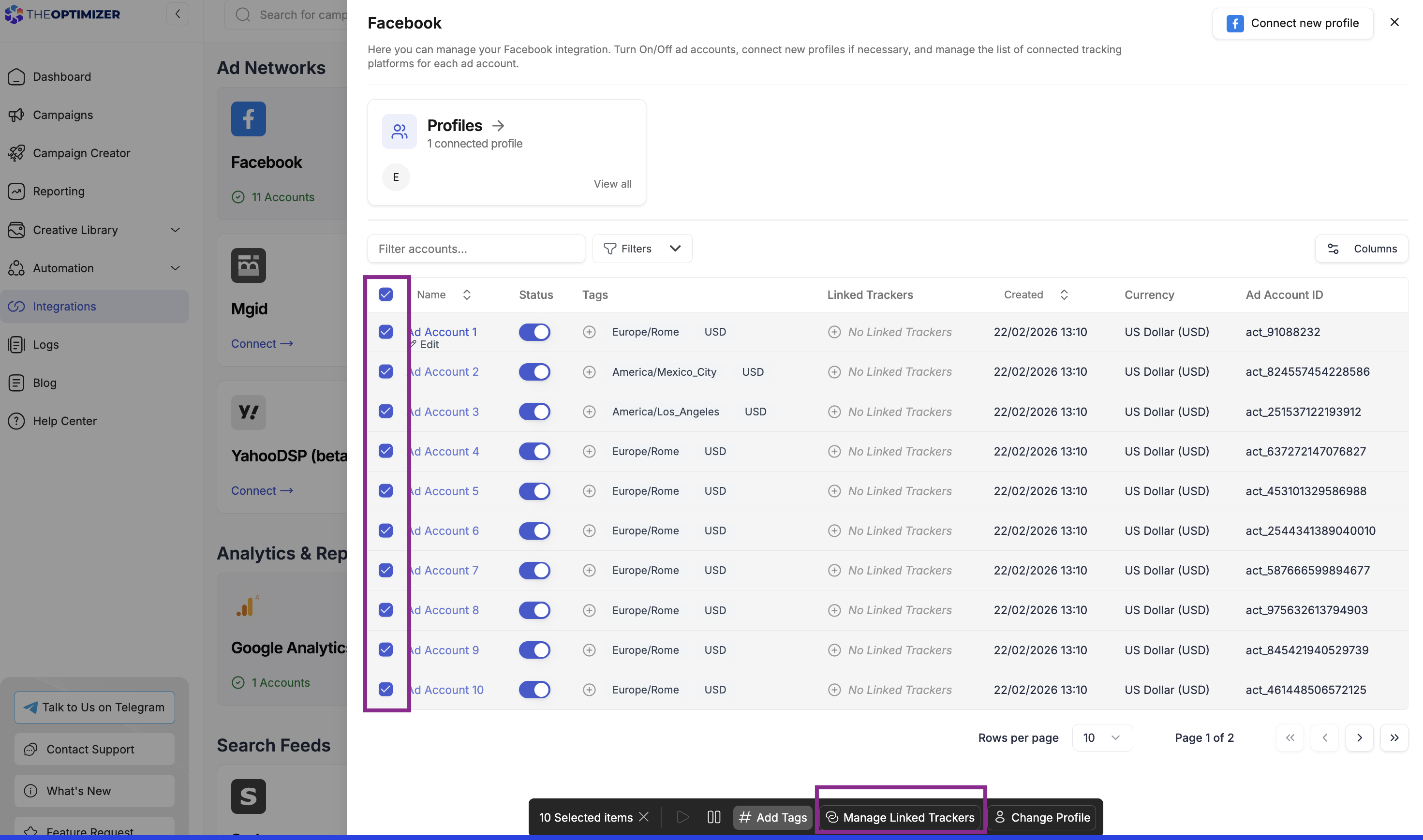Add linked tracker for Ad Account 5
Image resolution: width=1423 pixels, height=840 pixels.
(x=834, y=491)
